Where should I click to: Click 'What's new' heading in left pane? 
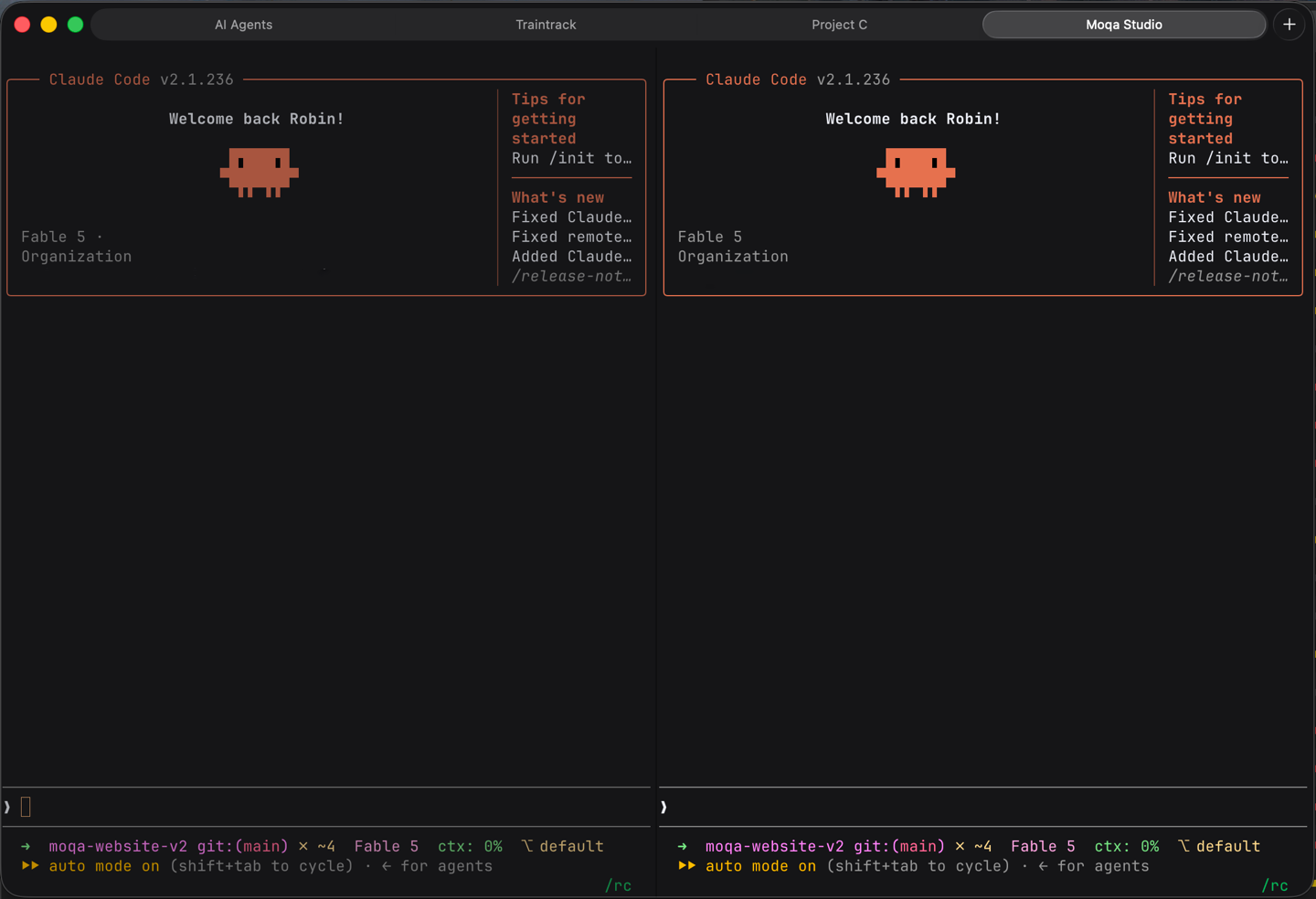[557, 197]
